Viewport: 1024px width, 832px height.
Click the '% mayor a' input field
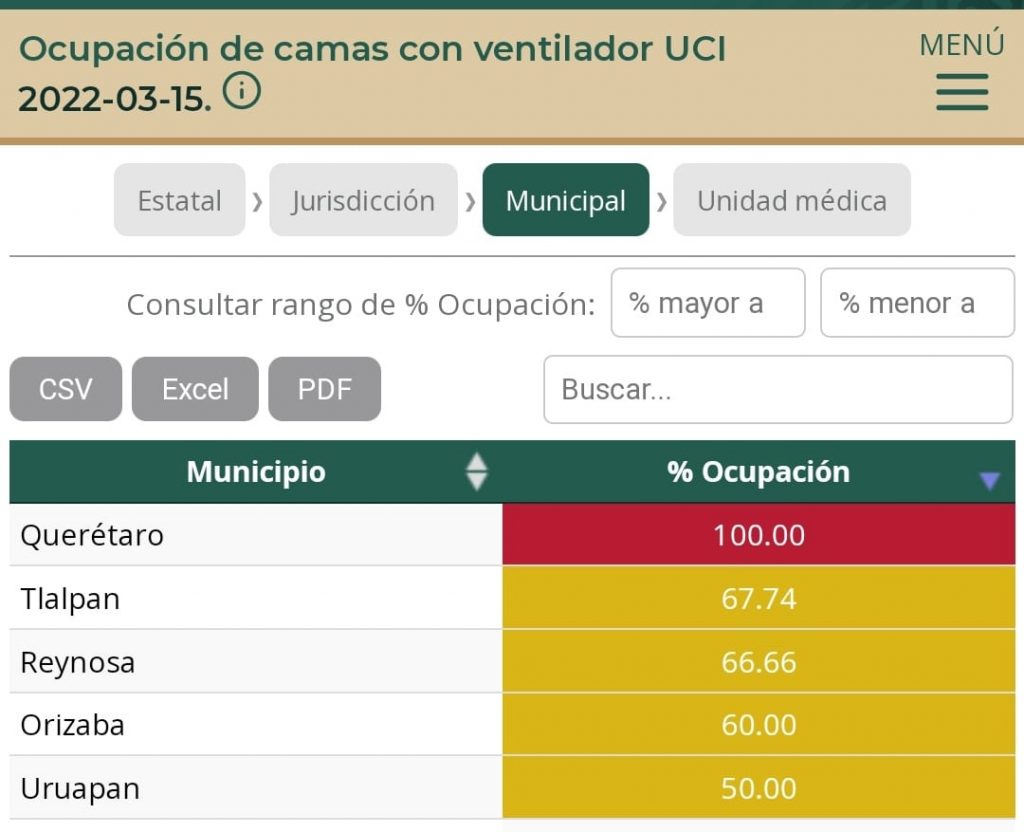tap(708, 303)
